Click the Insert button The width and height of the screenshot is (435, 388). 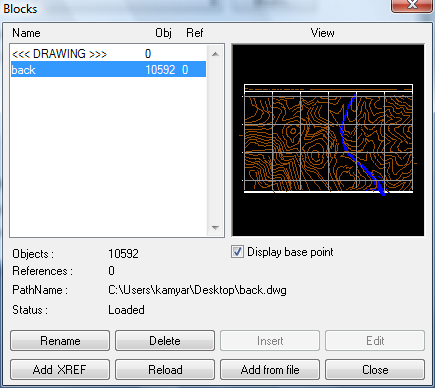tap(270, 341)
